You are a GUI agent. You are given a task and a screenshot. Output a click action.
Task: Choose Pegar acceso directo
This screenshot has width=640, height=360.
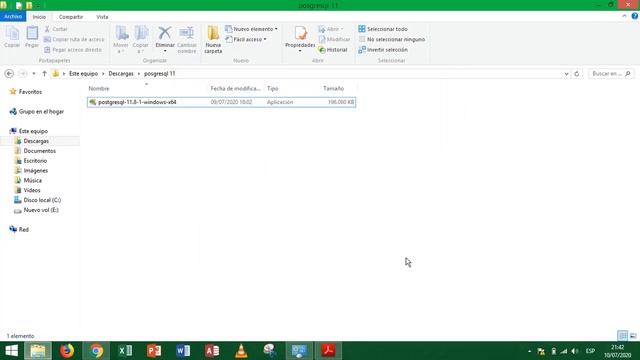coord(73,49)
